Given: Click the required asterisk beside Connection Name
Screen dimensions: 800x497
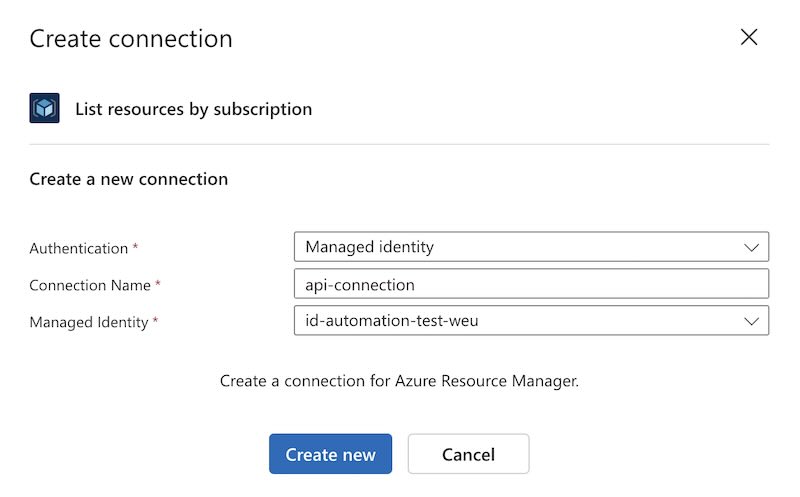Looking at the screenshot, I should (x=158, y=284).
